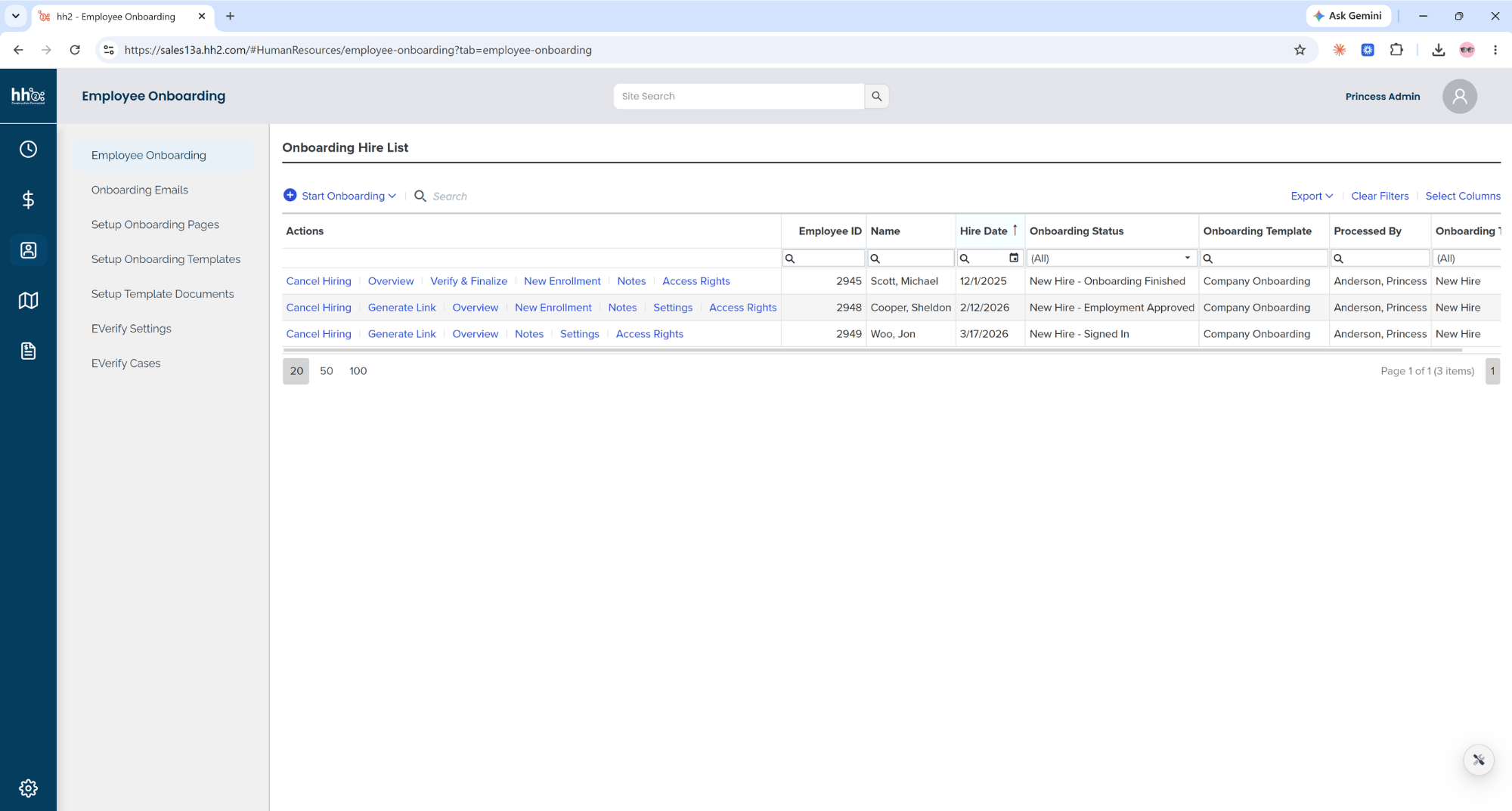1512x811 pixels.
Task: Open Setup Onboarding Templates menu item
Action: click(x=166, y=259)
